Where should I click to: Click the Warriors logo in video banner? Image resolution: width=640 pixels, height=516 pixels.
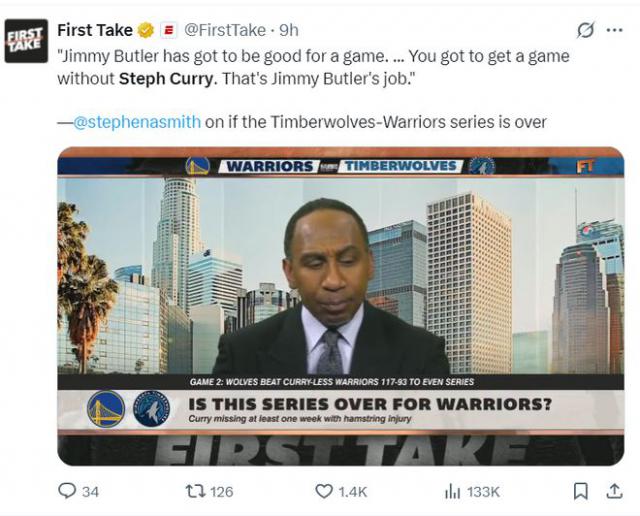(197, 165)
